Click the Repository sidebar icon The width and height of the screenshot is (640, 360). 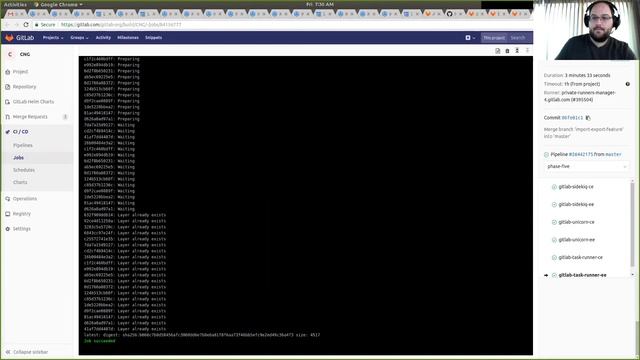tap(7, 87)
